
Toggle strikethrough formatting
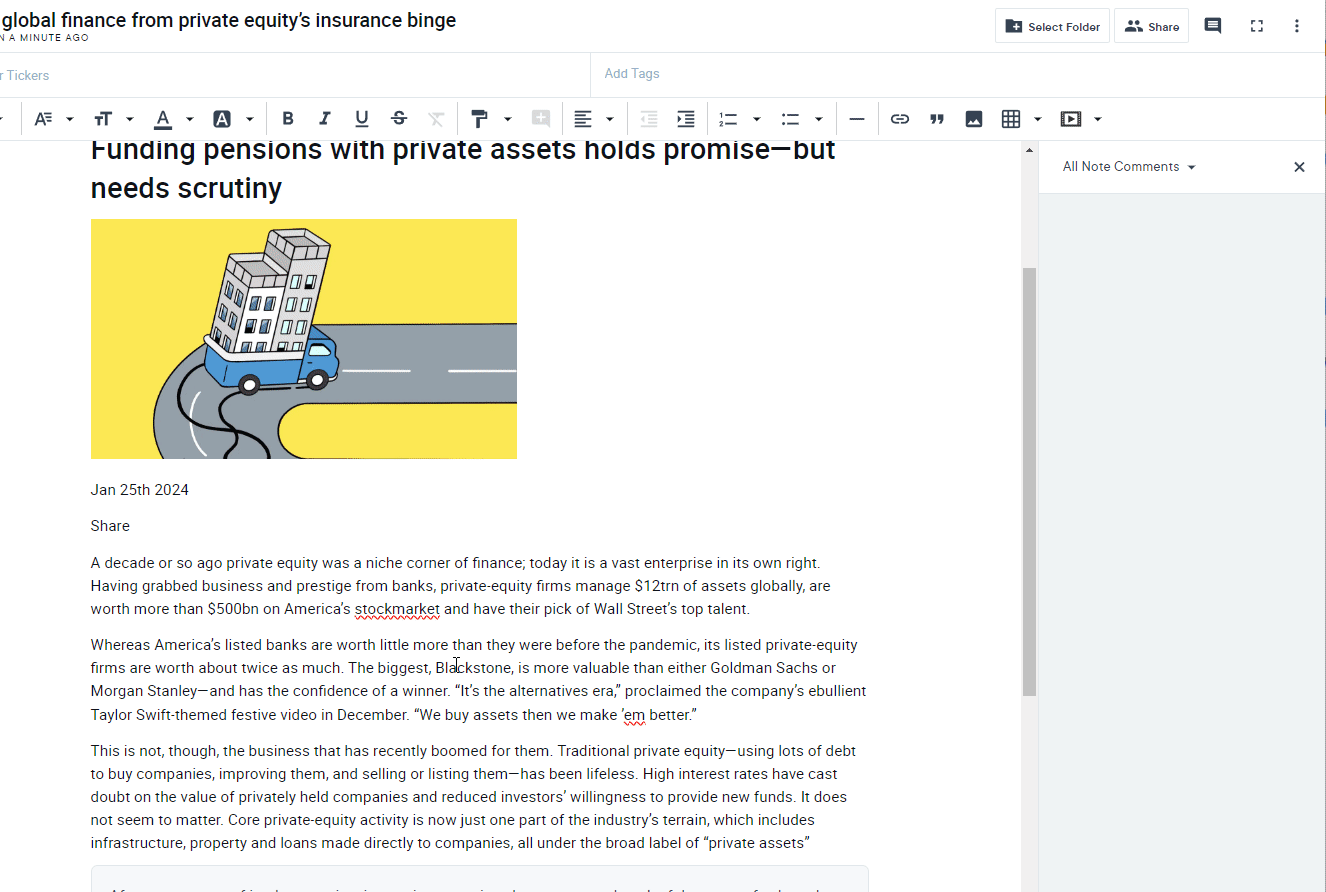[x=399, y=119]
